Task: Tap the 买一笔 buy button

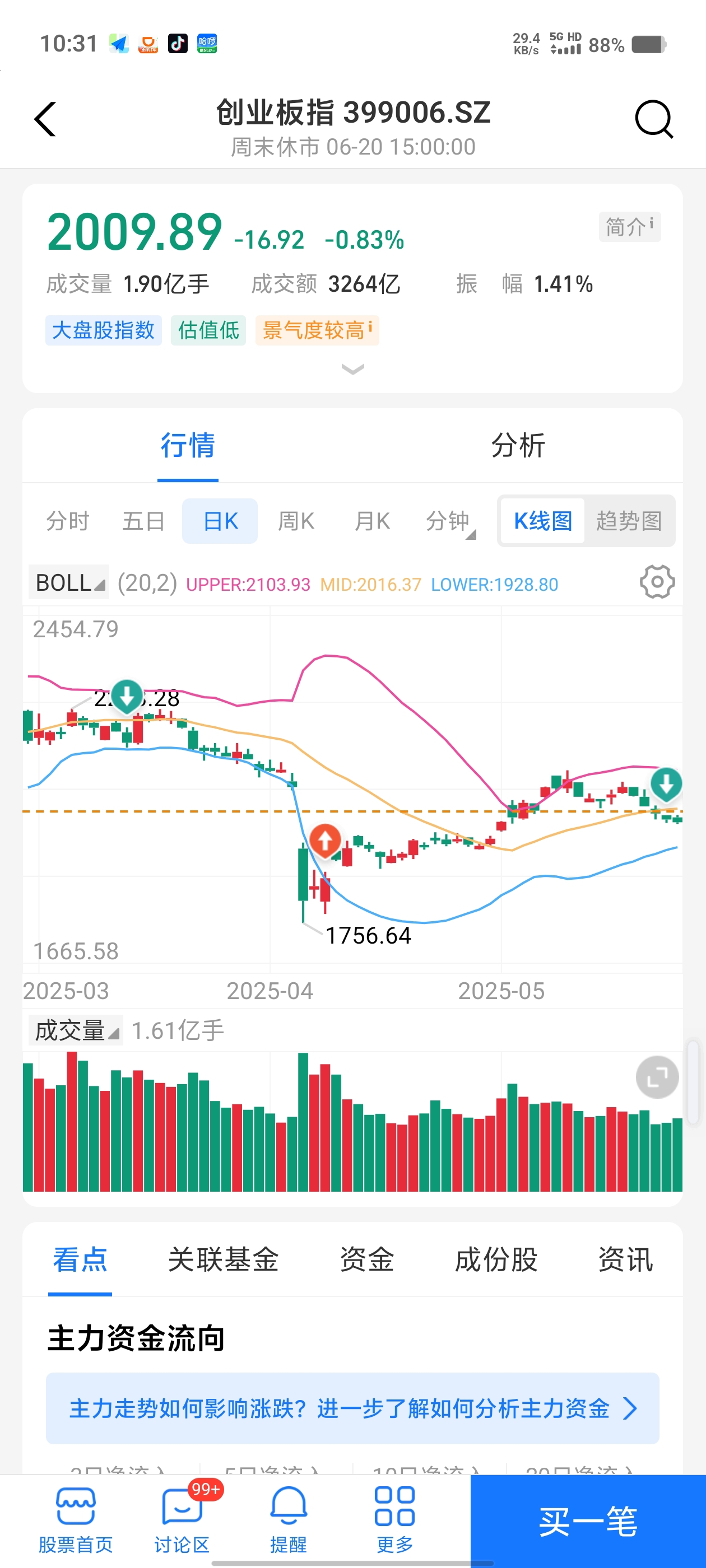Action: coord(588,1521)
